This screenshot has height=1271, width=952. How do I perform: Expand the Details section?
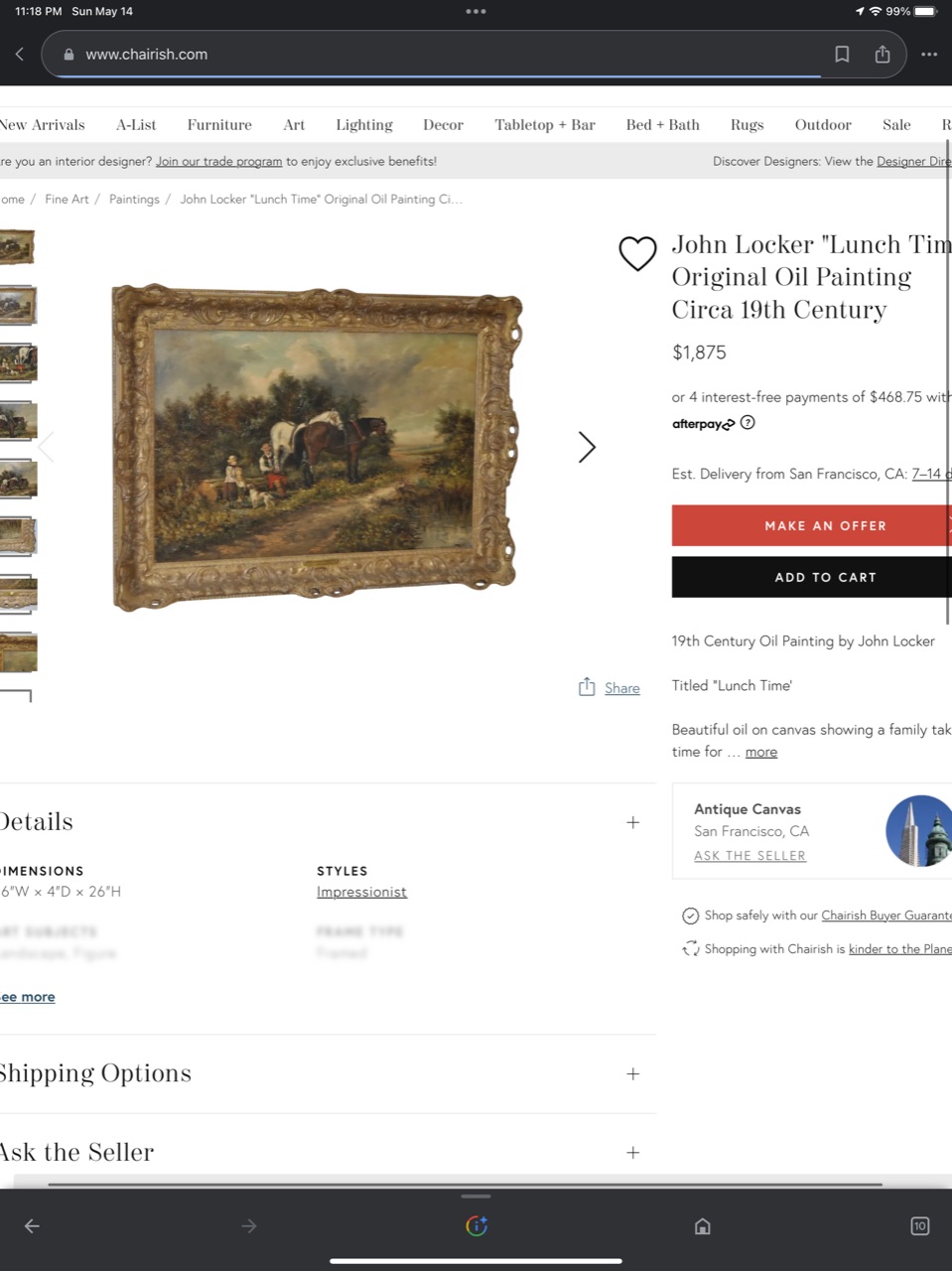[x=633, y=822]
